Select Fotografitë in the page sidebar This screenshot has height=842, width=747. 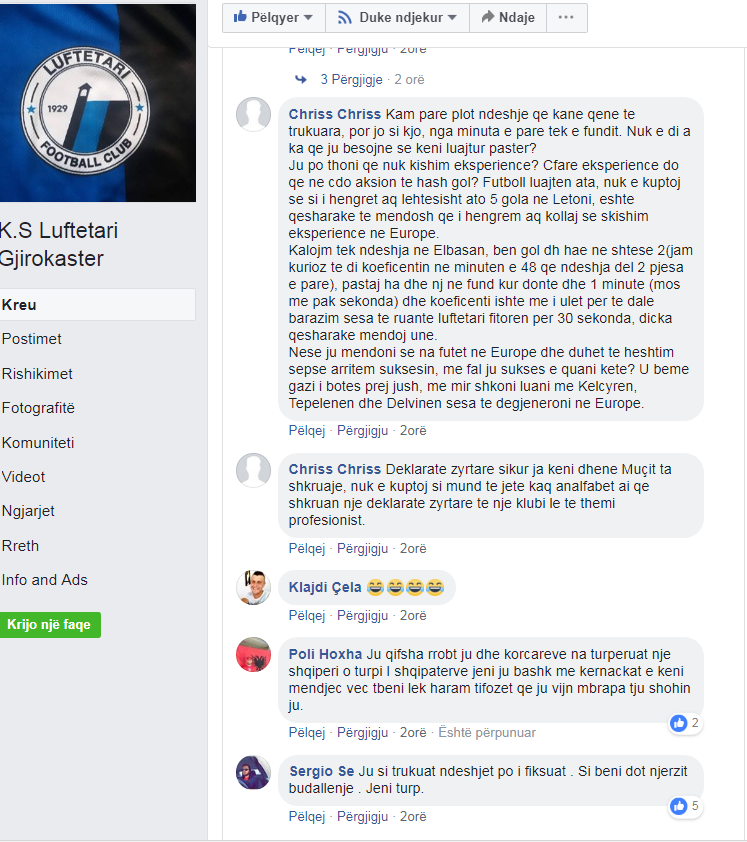pyautogui.click(x=38, y=408)
